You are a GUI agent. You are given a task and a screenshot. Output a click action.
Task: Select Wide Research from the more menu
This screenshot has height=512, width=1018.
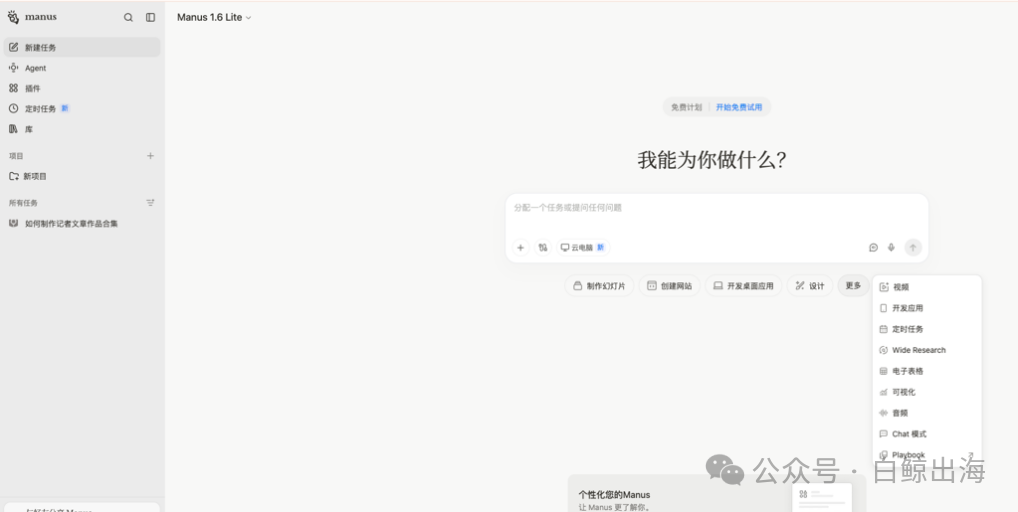click(926, 350)
